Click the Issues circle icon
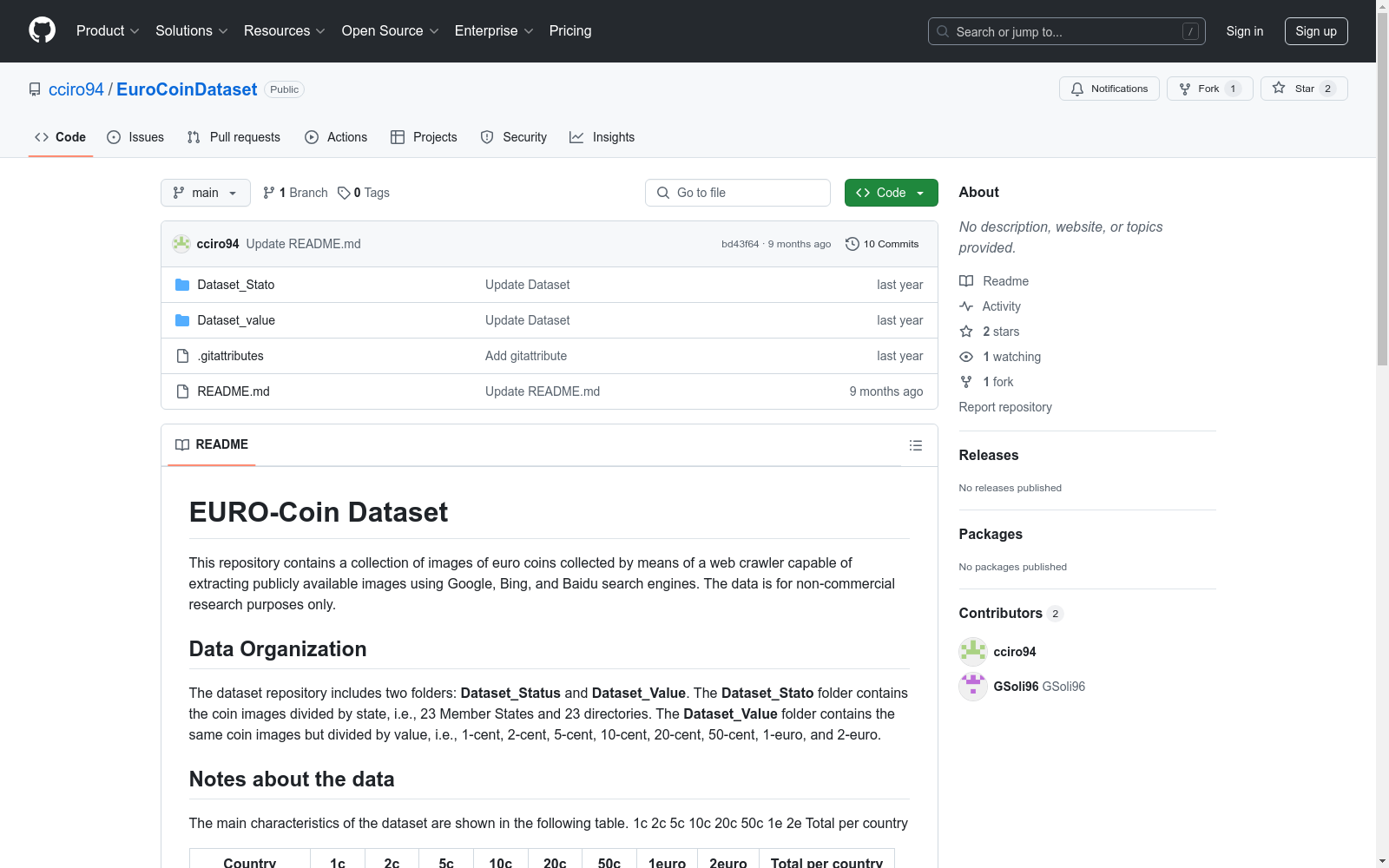 [x=114, y=137]
